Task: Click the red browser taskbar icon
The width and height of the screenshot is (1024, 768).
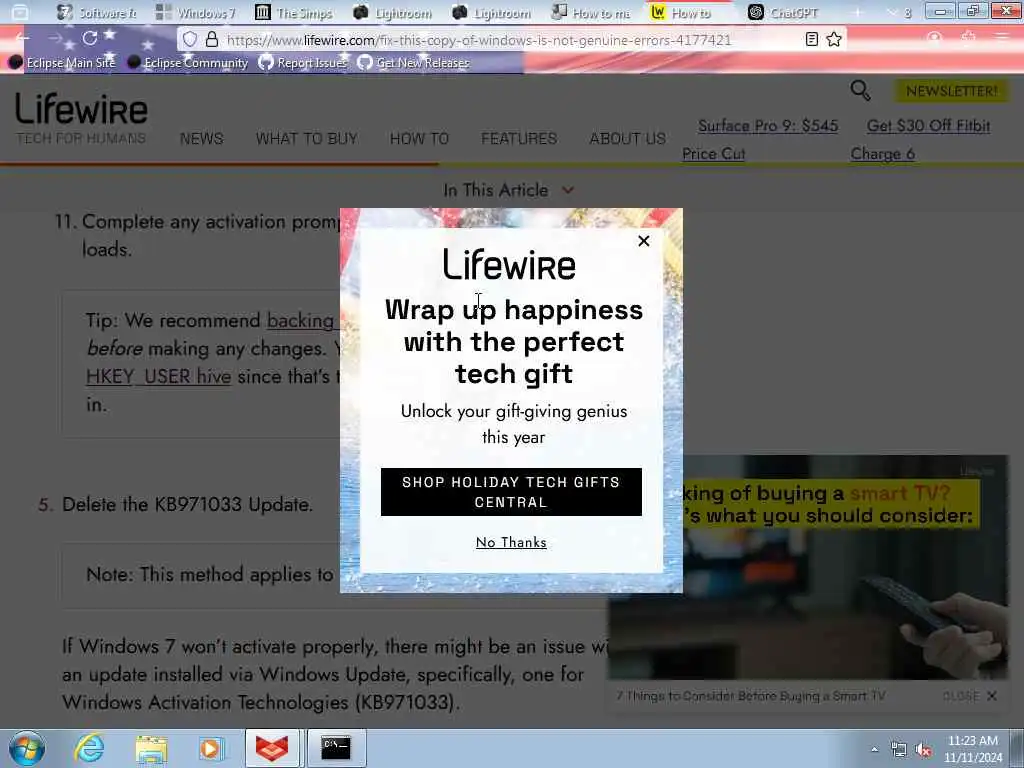Action: [272, 748]
